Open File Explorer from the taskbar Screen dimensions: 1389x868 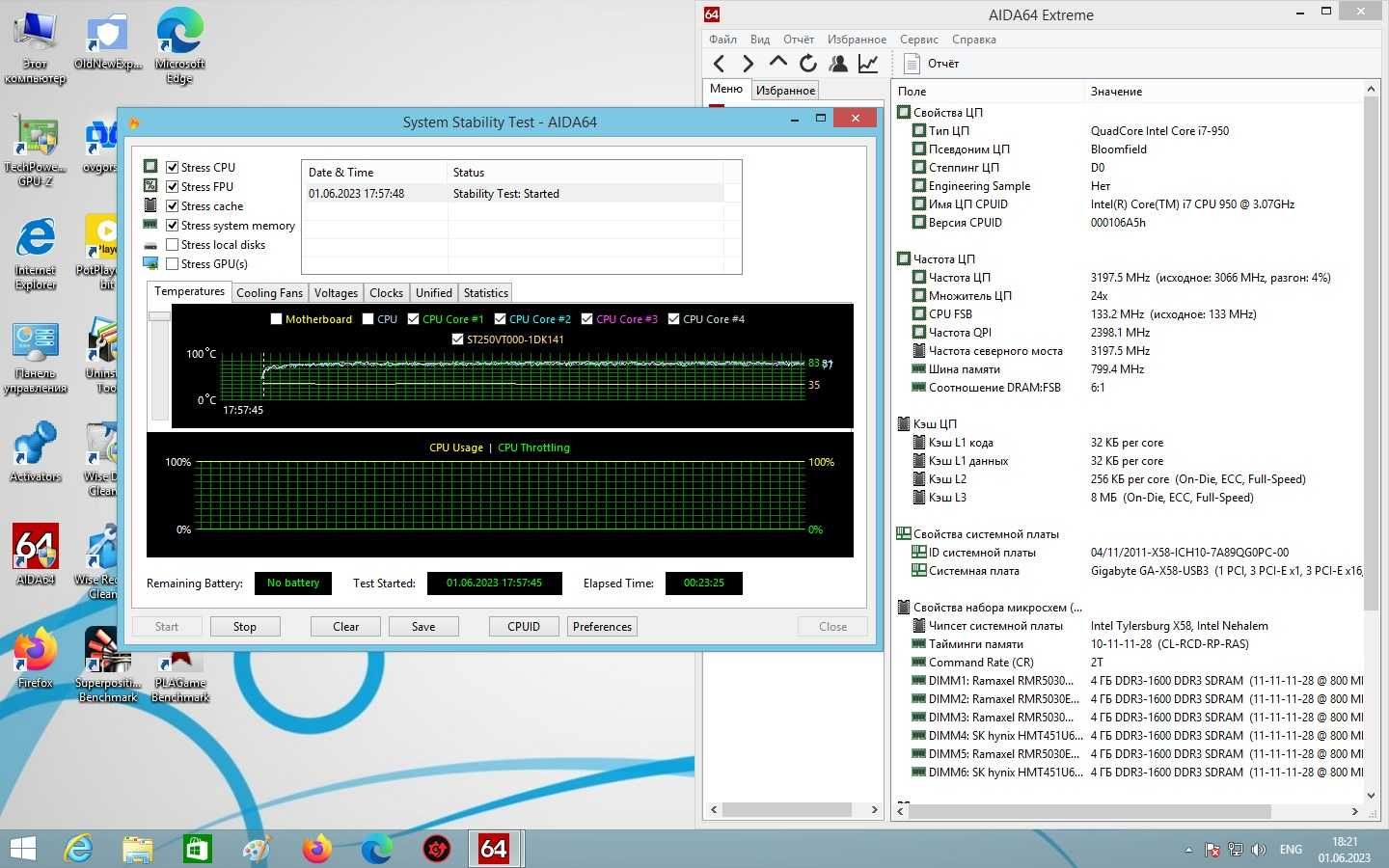(138, 849)
